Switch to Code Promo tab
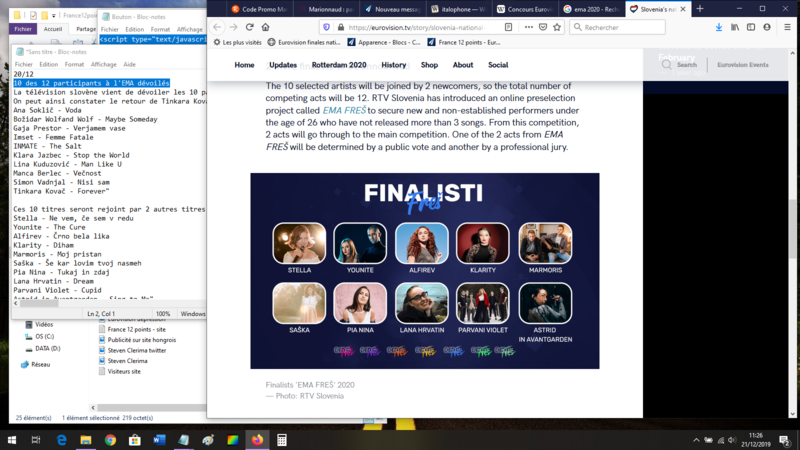800x450 pixels. pyautogui.click(x=258, y=9)
